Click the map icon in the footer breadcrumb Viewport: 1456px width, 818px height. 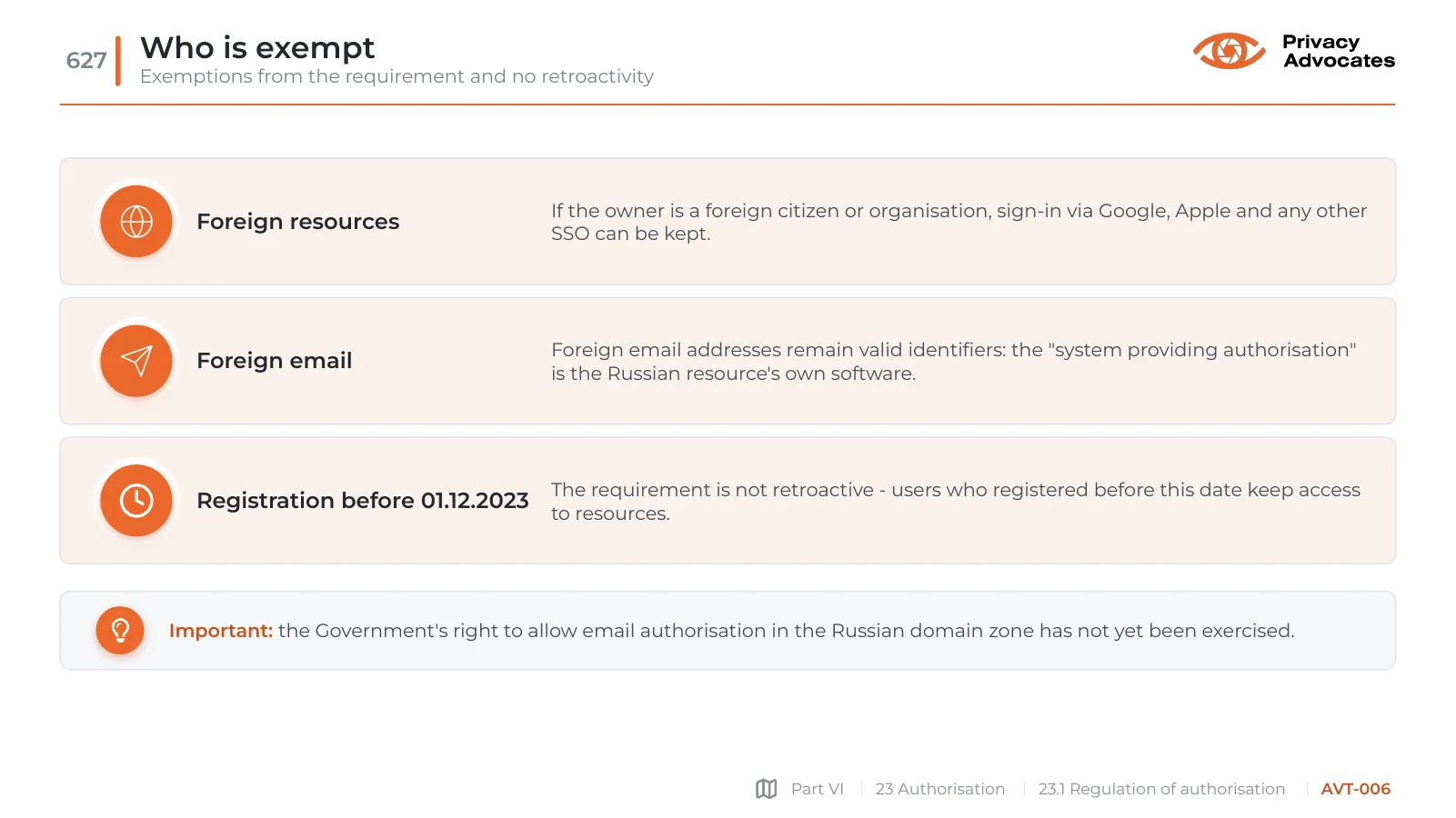[x=767, y=789]
